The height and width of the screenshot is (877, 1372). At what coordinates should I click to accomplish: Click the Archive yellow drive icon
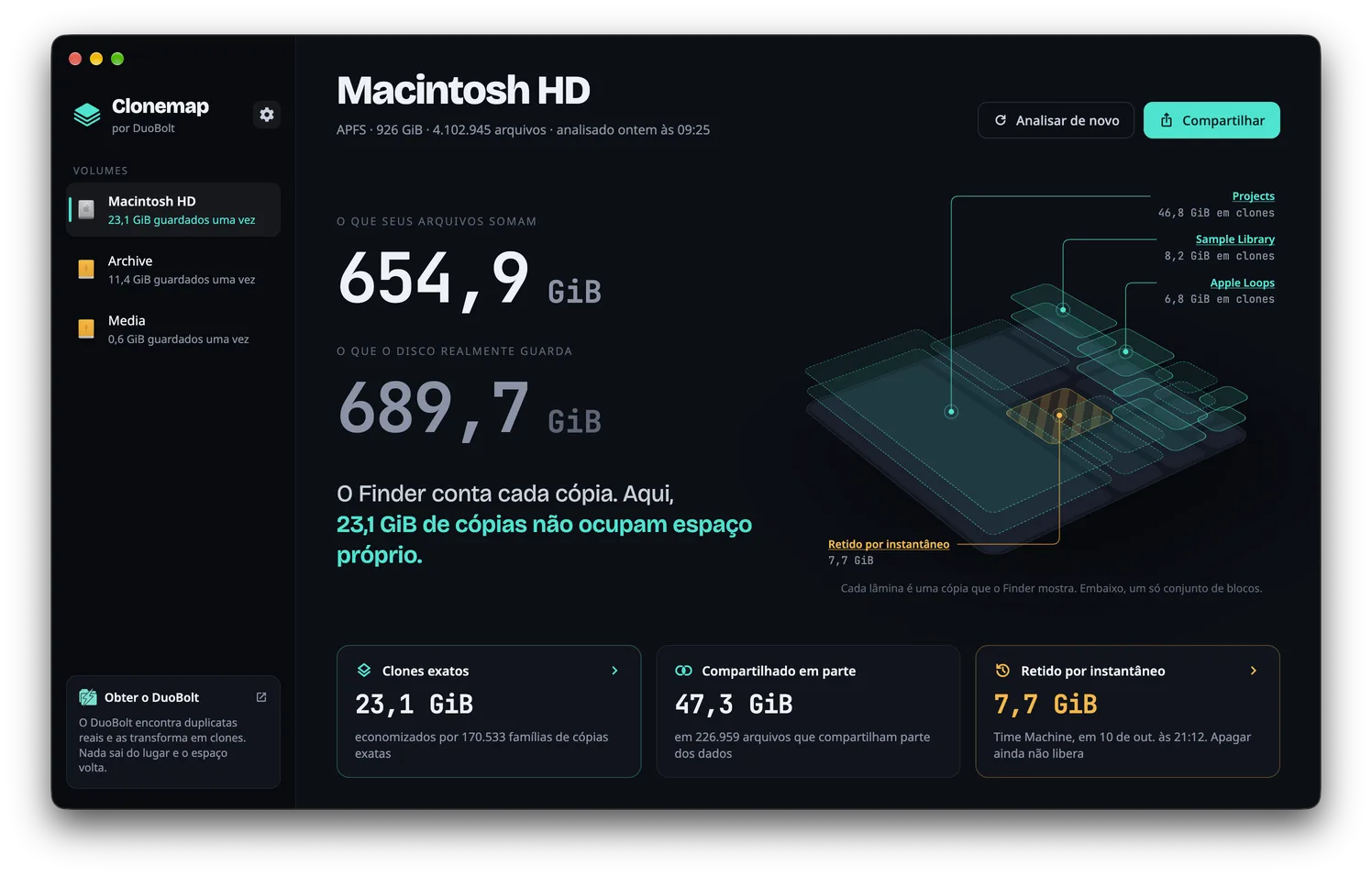click(x=86, y=270)
